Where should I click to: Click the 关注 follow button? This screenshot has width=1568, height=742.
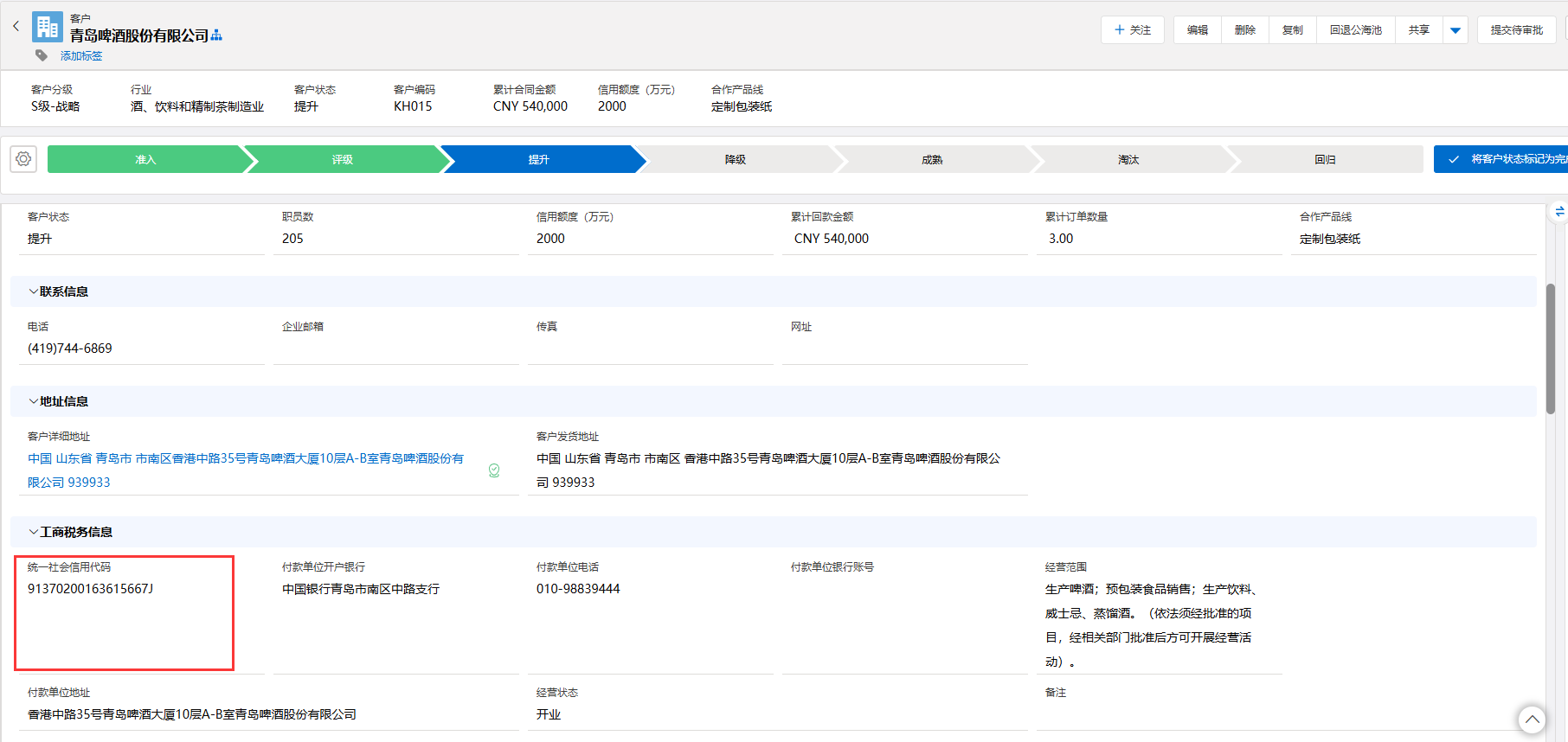1132,30
